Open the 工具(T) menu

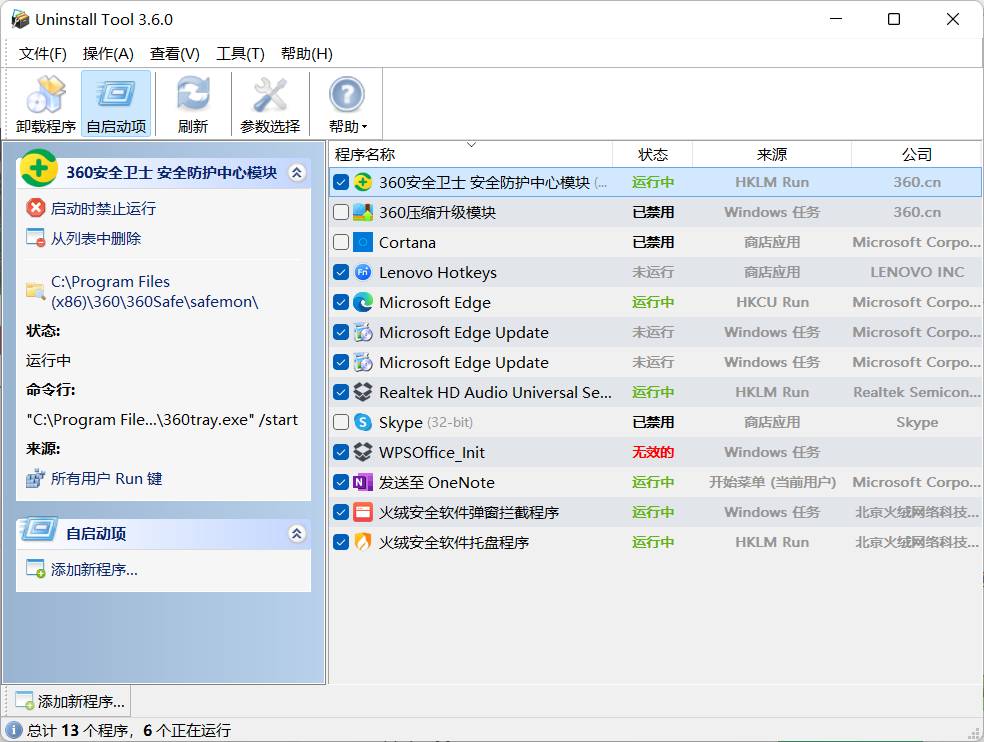pos(240,54)
